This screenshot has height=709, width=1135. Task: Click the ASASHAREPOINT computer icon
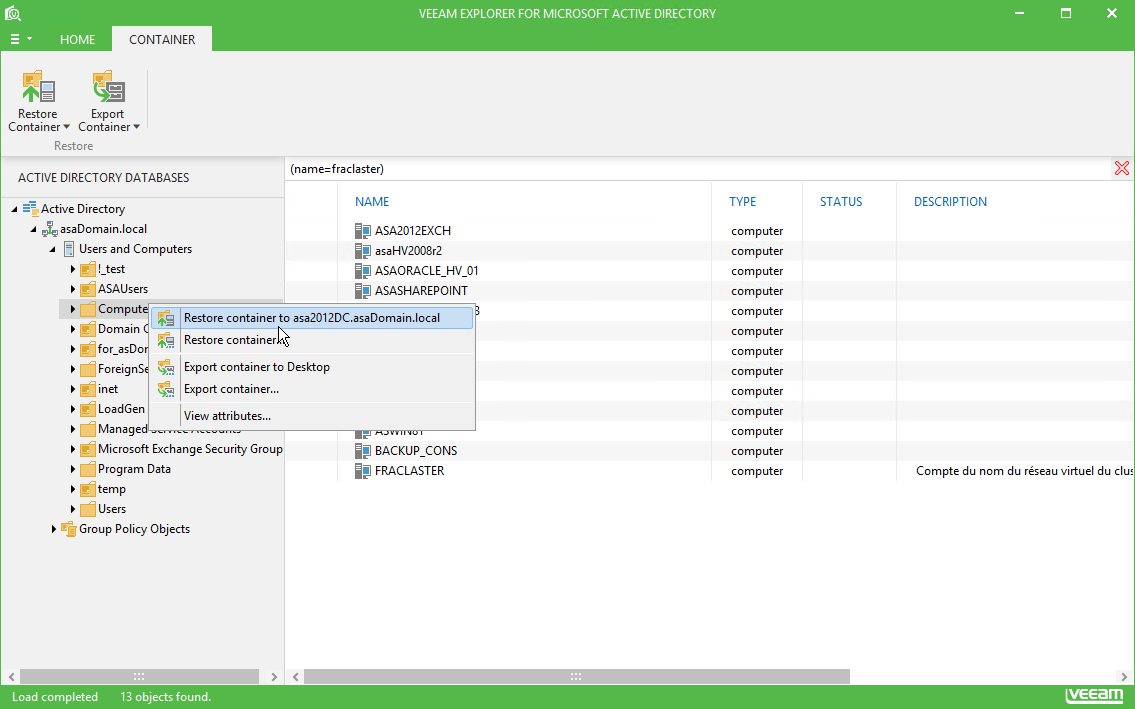pyautogui.click(x=363, y=290)
